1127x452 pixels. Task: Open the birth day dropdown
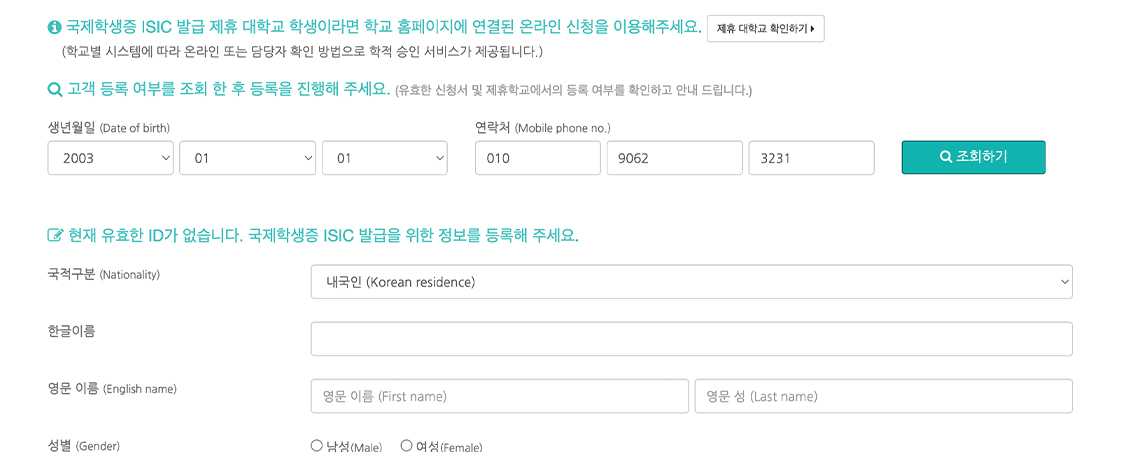[385, 158]
